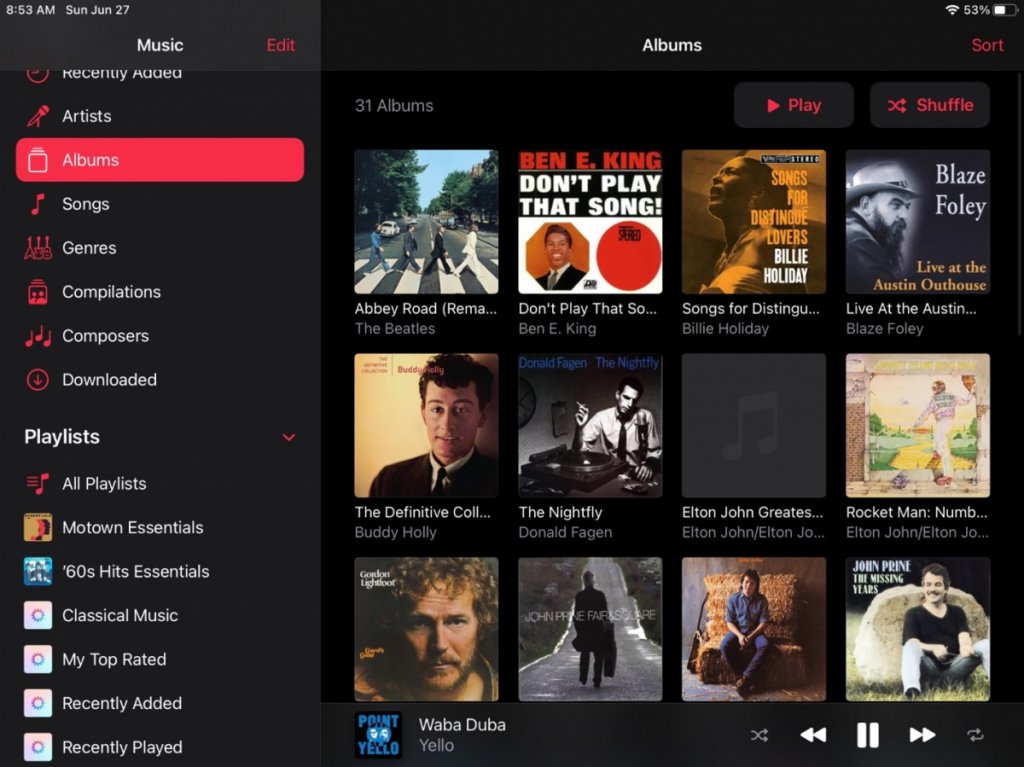
Task: Open the Sort options menu
Action: pyautogui.click(x=987, y=45)
